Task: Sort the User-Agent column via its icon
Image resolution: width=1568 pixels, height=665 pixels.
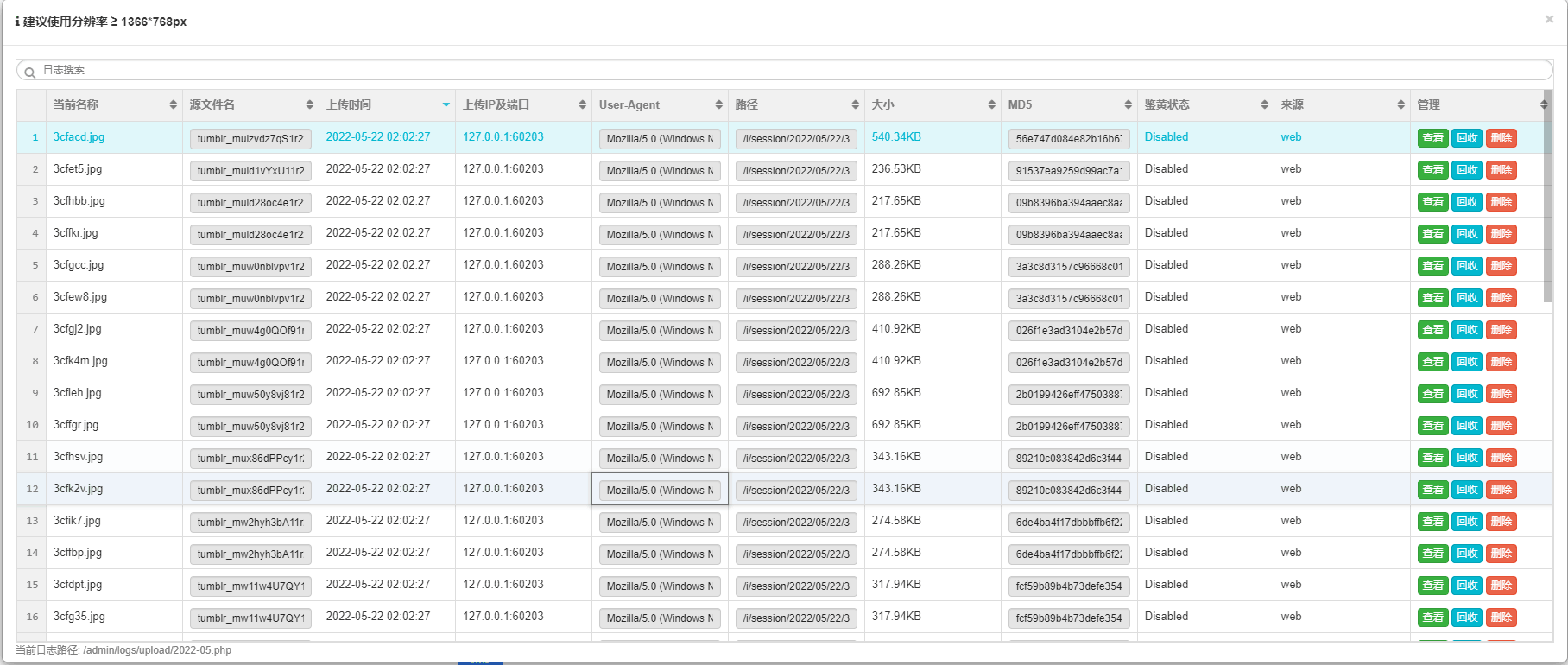Action: point(719,104)
